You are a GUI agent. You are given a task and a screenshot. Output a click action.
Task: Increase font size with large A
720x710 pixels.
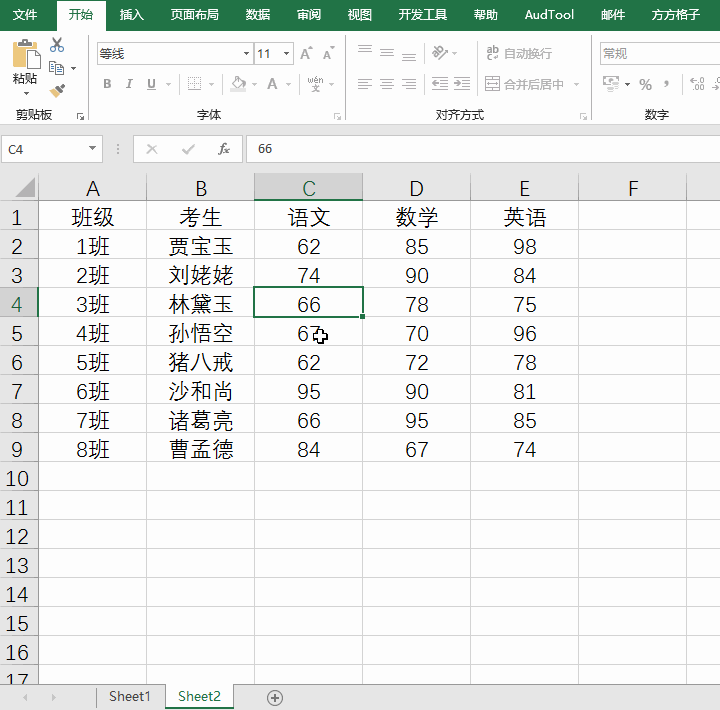(306, 53)
